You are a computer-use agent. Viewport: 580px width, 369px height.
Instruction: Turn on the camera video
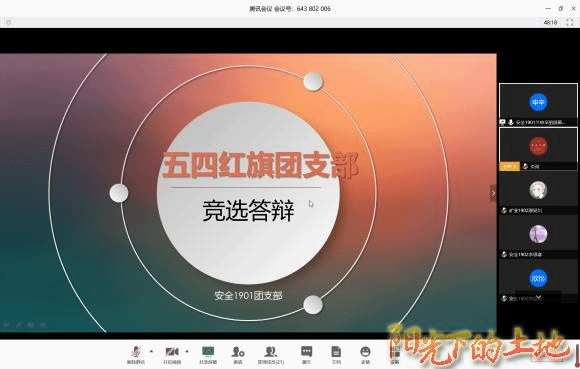172,355
